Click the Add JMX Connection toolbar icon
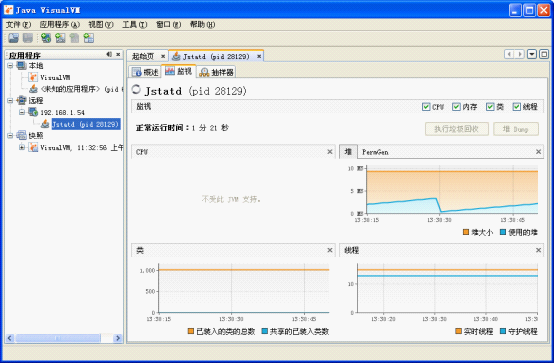Image resolution: width=554 pixels, height=364 pixels. click(60, 38)
